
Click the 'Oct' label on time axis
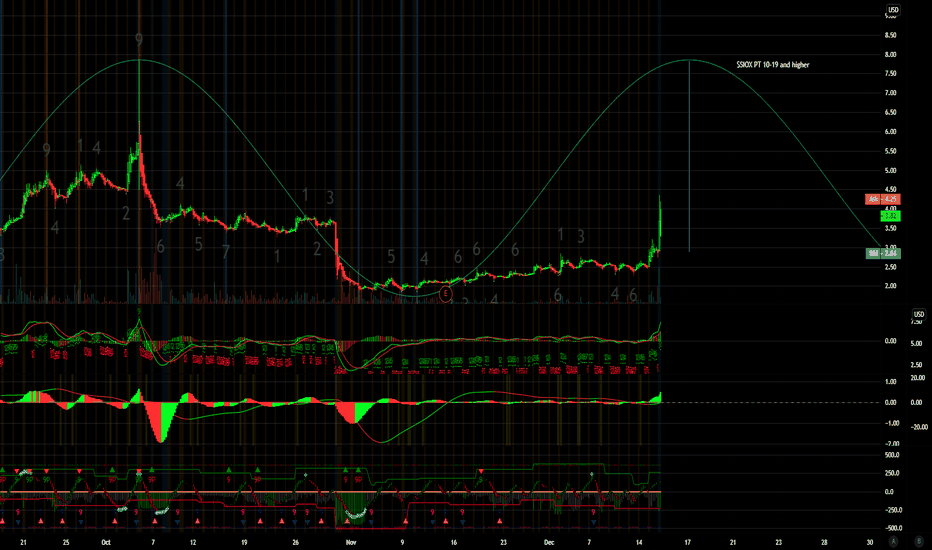tap(106, 542)
